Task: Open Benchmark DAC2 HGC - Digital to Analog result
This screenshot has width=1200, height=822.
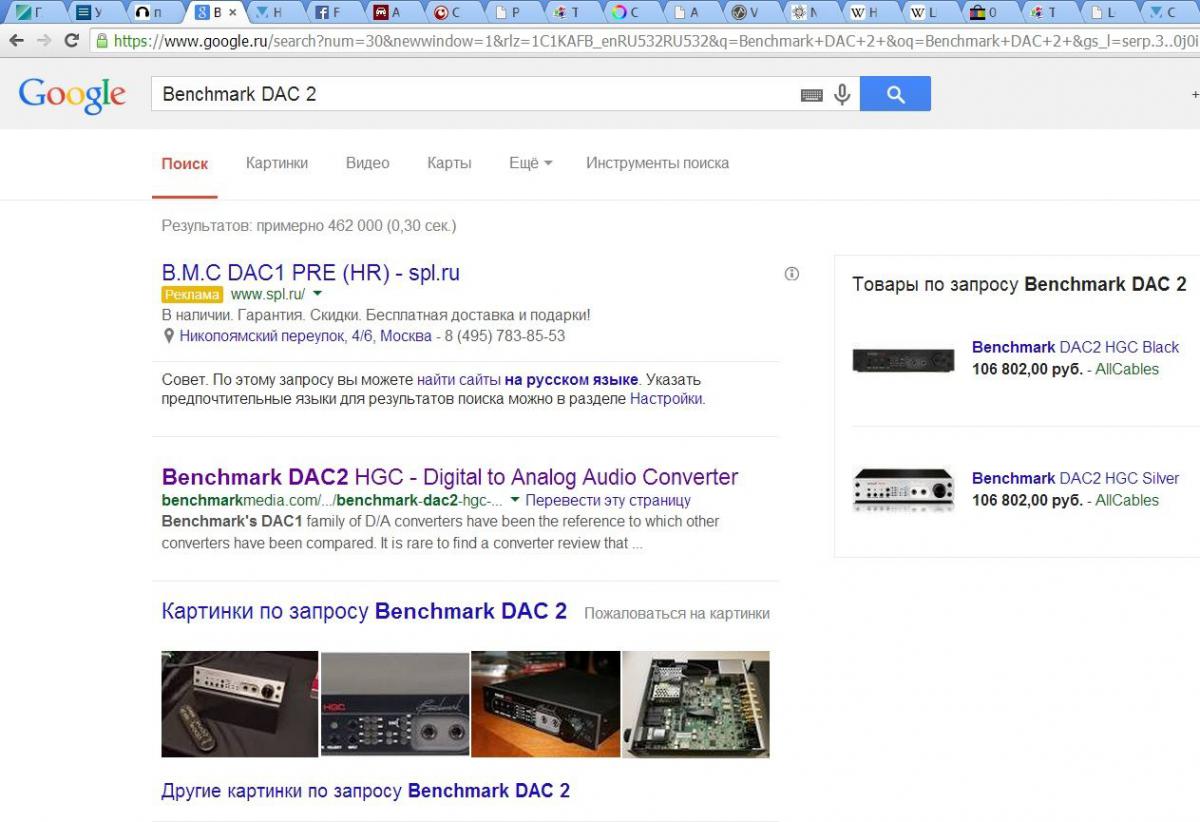Action: pos(450,477)
